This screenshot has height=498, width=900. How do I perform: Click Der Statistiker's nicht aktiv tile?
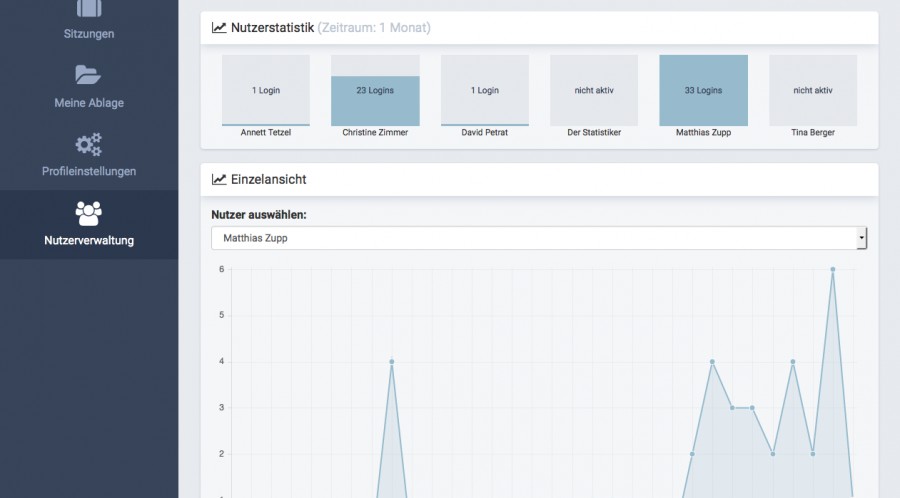click(594, 90)
